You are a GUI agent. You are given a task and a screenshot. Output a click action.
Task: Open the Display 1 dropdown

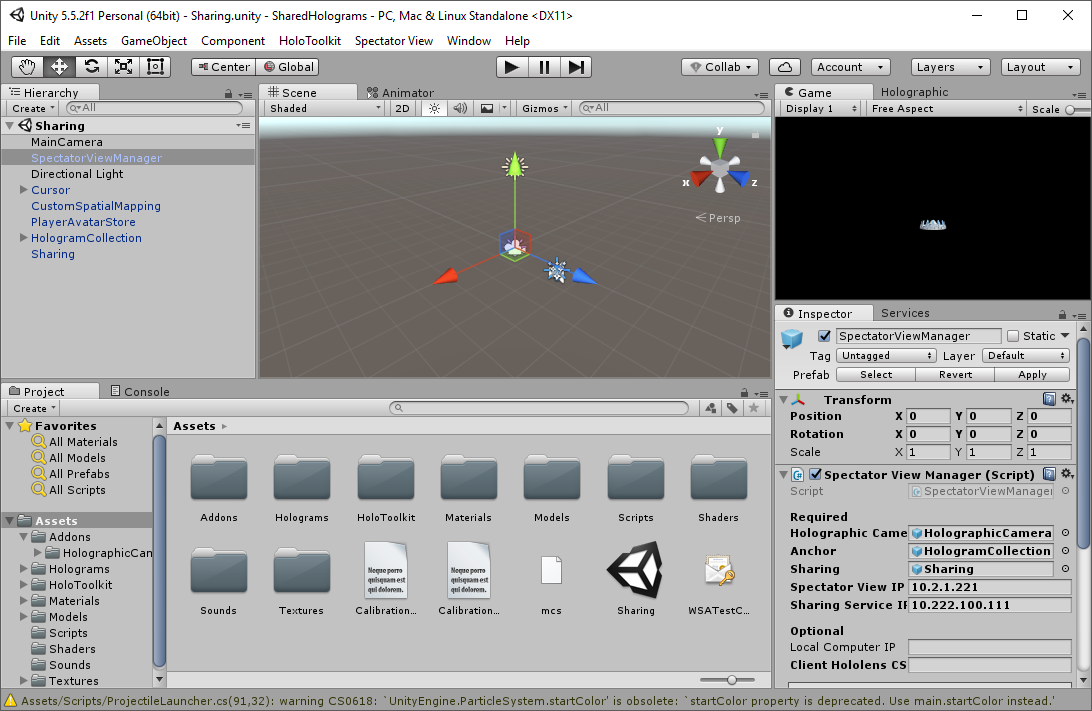[x=820, y=109]
